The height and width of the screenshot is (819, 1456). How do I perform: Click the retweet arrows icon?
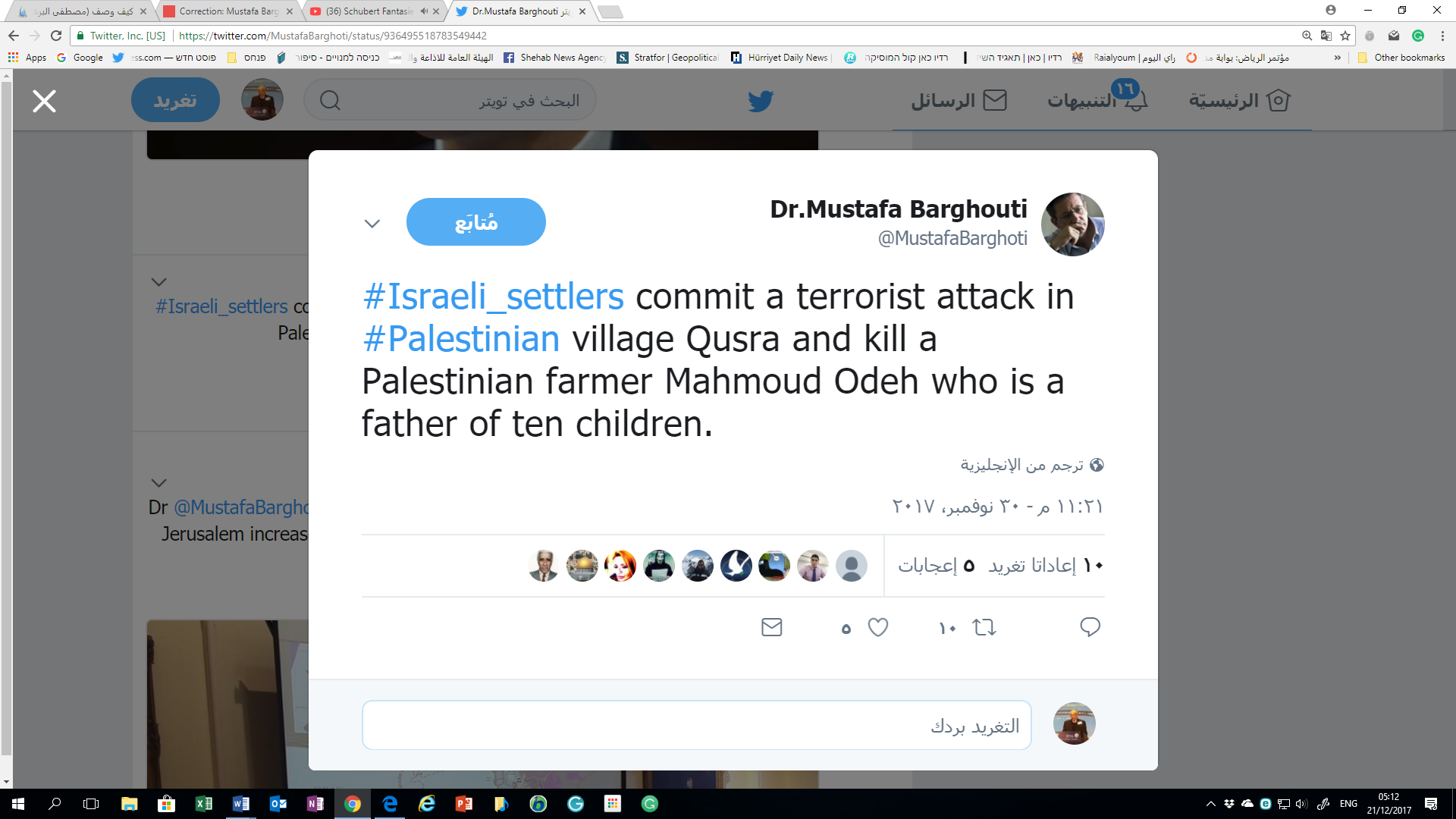click(984, 627)
